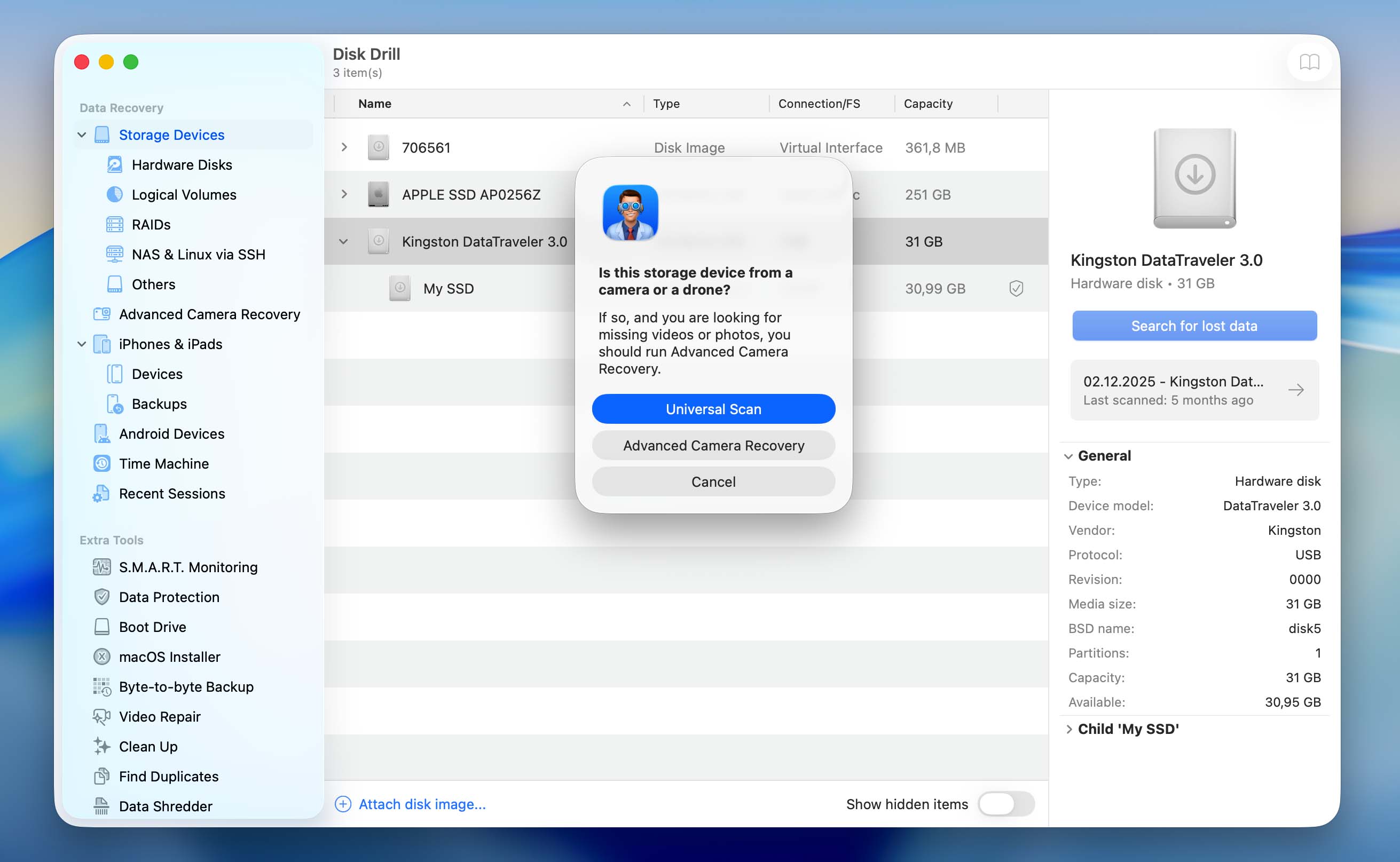Viewport: 1400px width, 862px height.
Task: Select Recent Sessions in the sidebar
Action: pyautogui.click(x=171, y=494)
